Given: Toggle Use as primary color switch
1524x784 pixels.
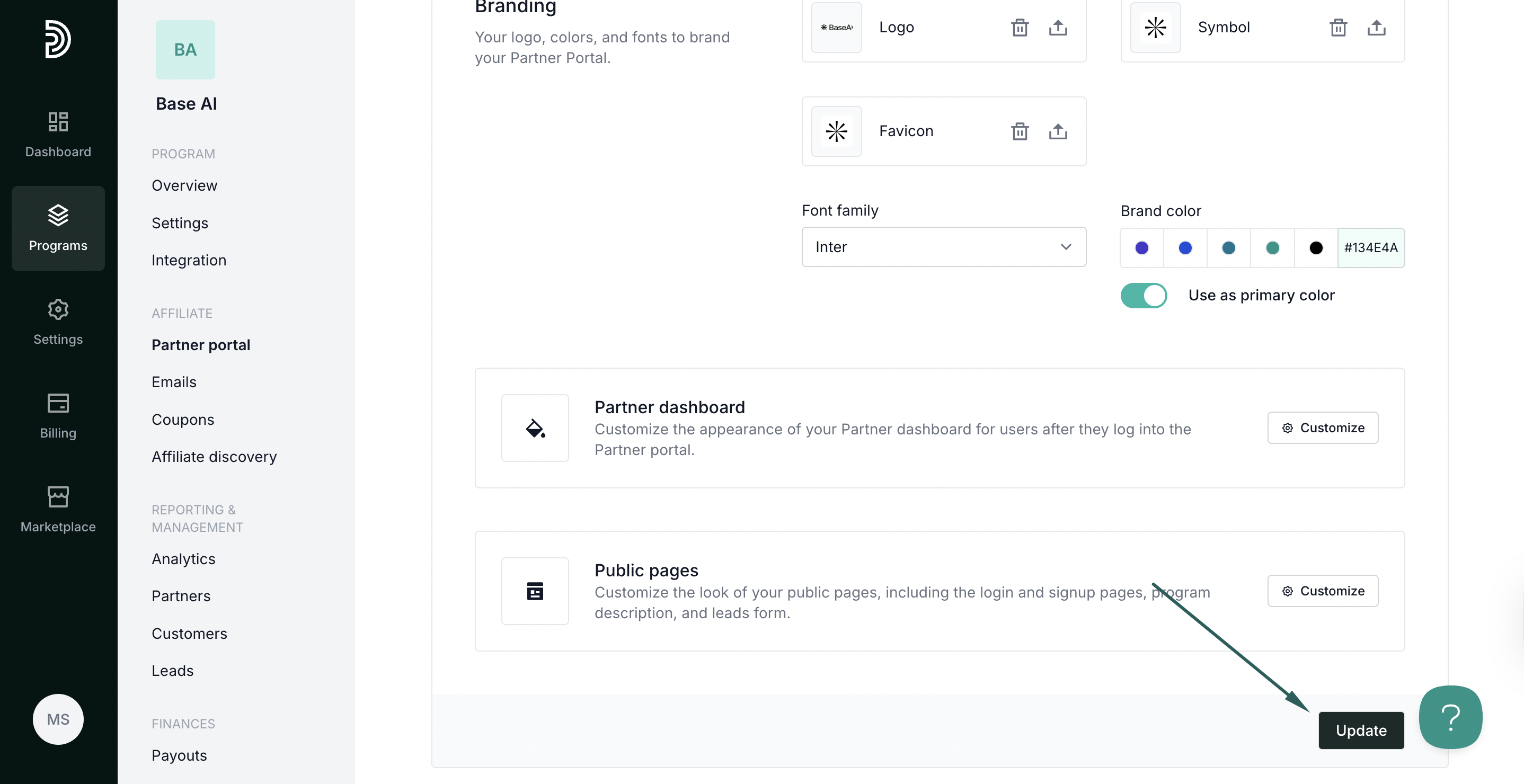Looking at the screenshot, I should coord(1143,295).
